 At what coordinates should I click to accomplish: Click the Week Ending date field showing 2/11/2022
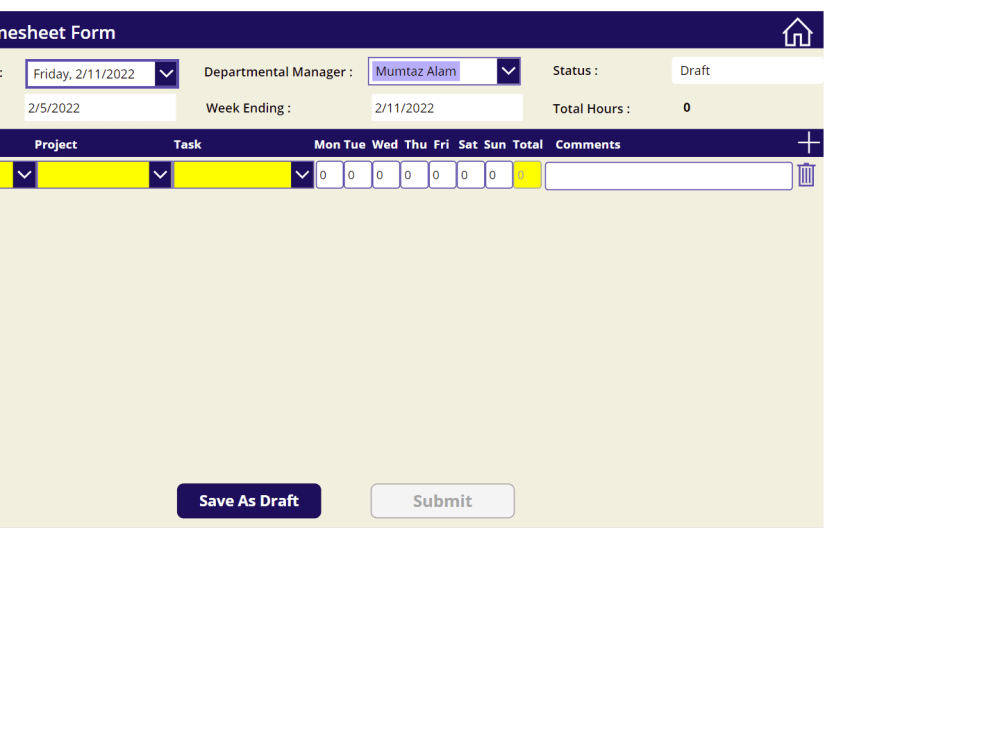(x=446, y=107)
